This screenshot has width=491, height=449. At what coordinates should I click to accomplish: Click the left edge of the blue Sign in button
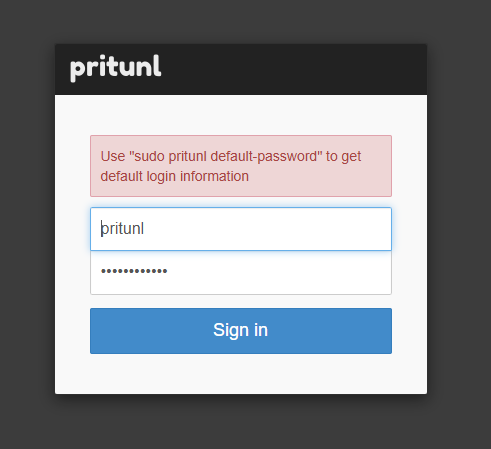coord(95,331)
